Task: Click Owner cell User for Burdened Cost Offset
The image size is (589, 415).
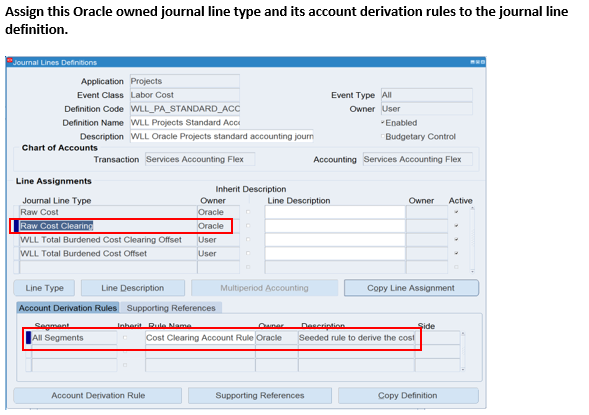Action: [218, 254]
